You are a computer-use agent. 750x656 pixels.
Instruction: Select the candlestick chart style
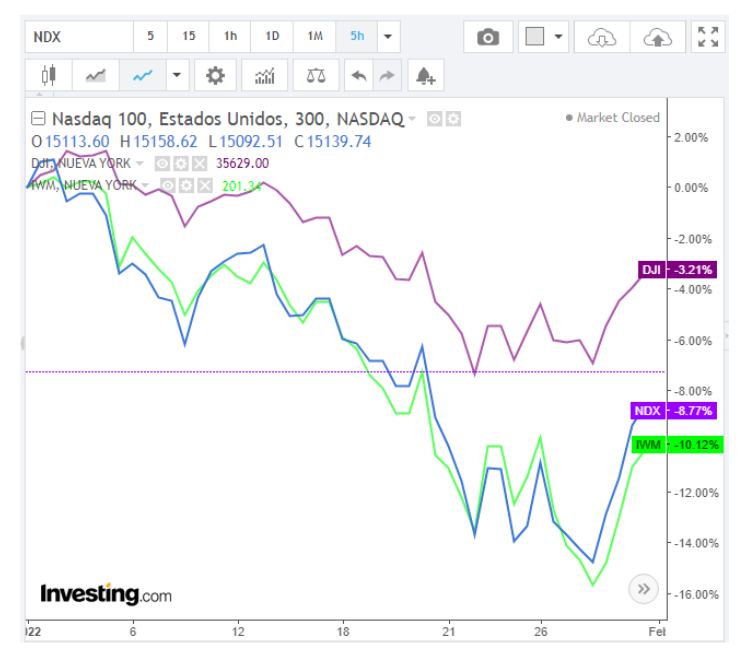[x=49, y=75]
